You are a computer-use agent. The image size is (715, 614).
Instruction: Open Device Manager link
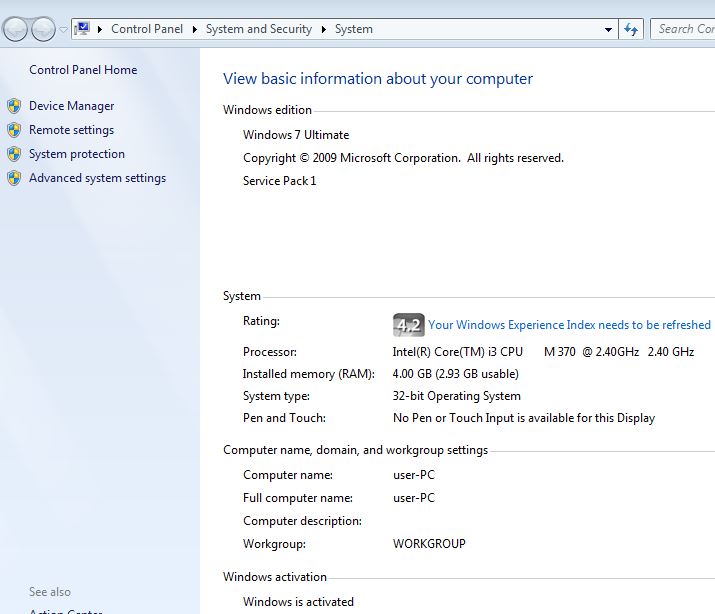coord(72,106)
